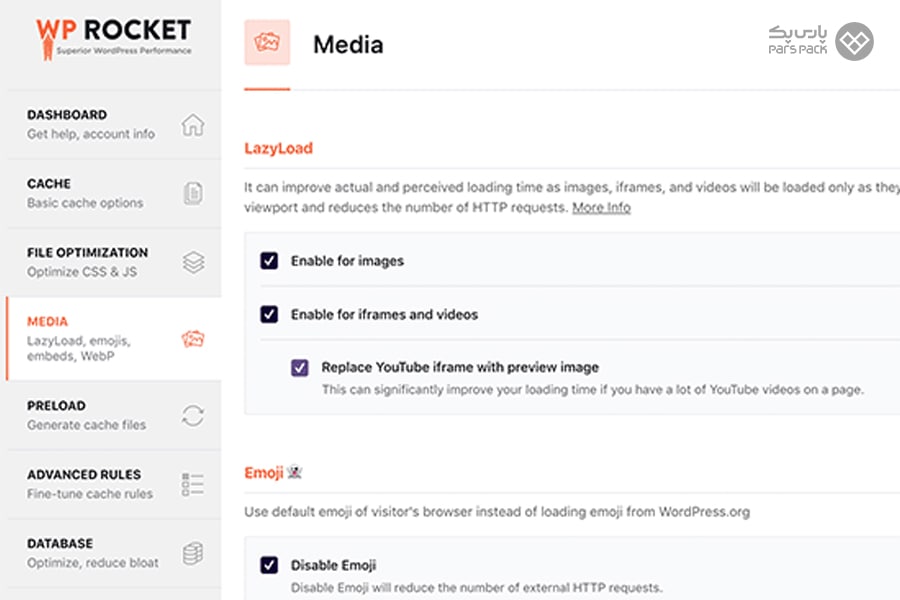Image resolution: width=900 pixels, height=600 pixels.
Task: Click the YouTube loading time description text
Action: coord(592,389)
